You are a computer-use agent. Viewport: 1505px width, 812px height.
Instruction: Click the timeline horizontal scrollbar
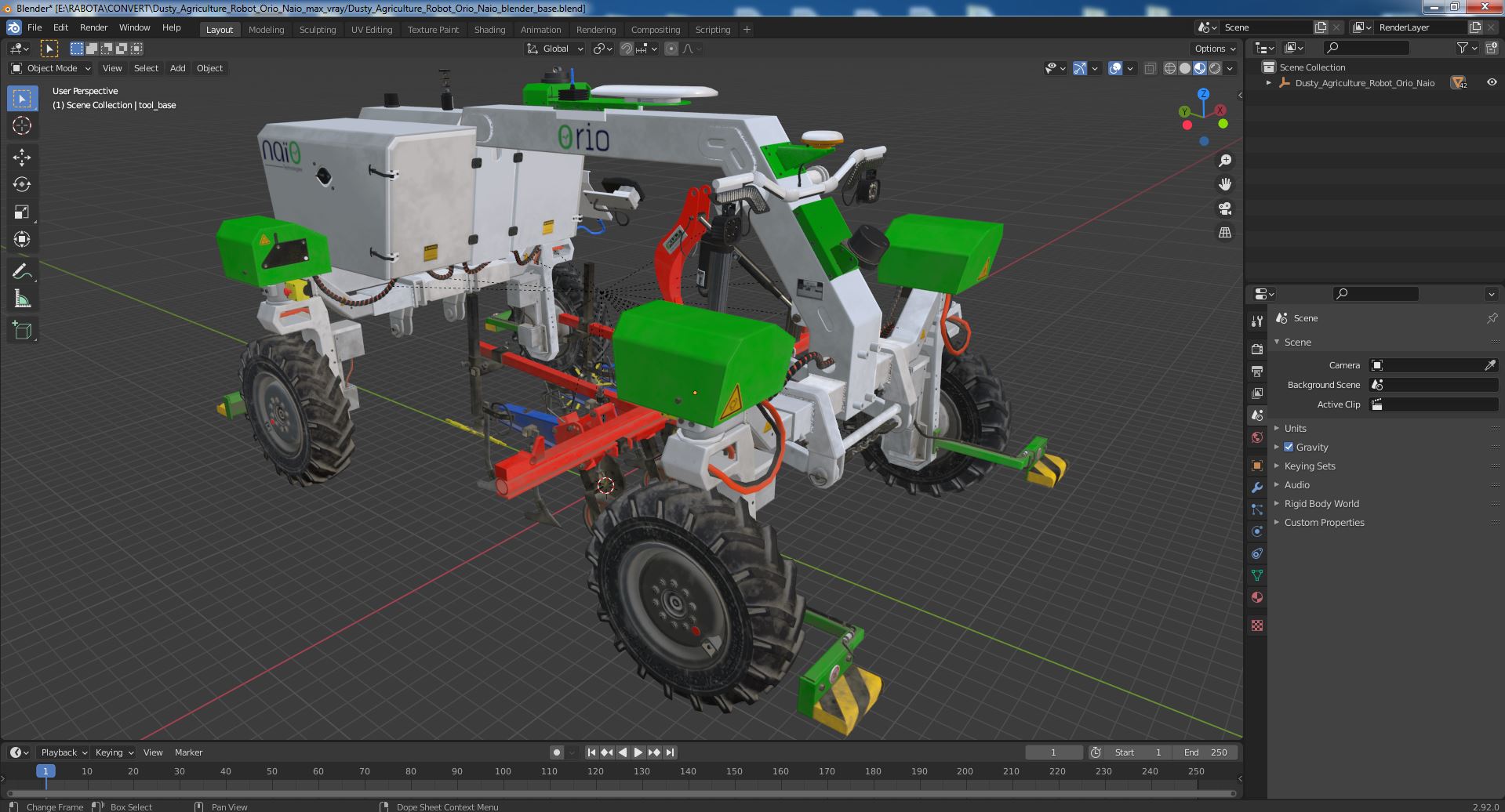click(x=621, y=793)
